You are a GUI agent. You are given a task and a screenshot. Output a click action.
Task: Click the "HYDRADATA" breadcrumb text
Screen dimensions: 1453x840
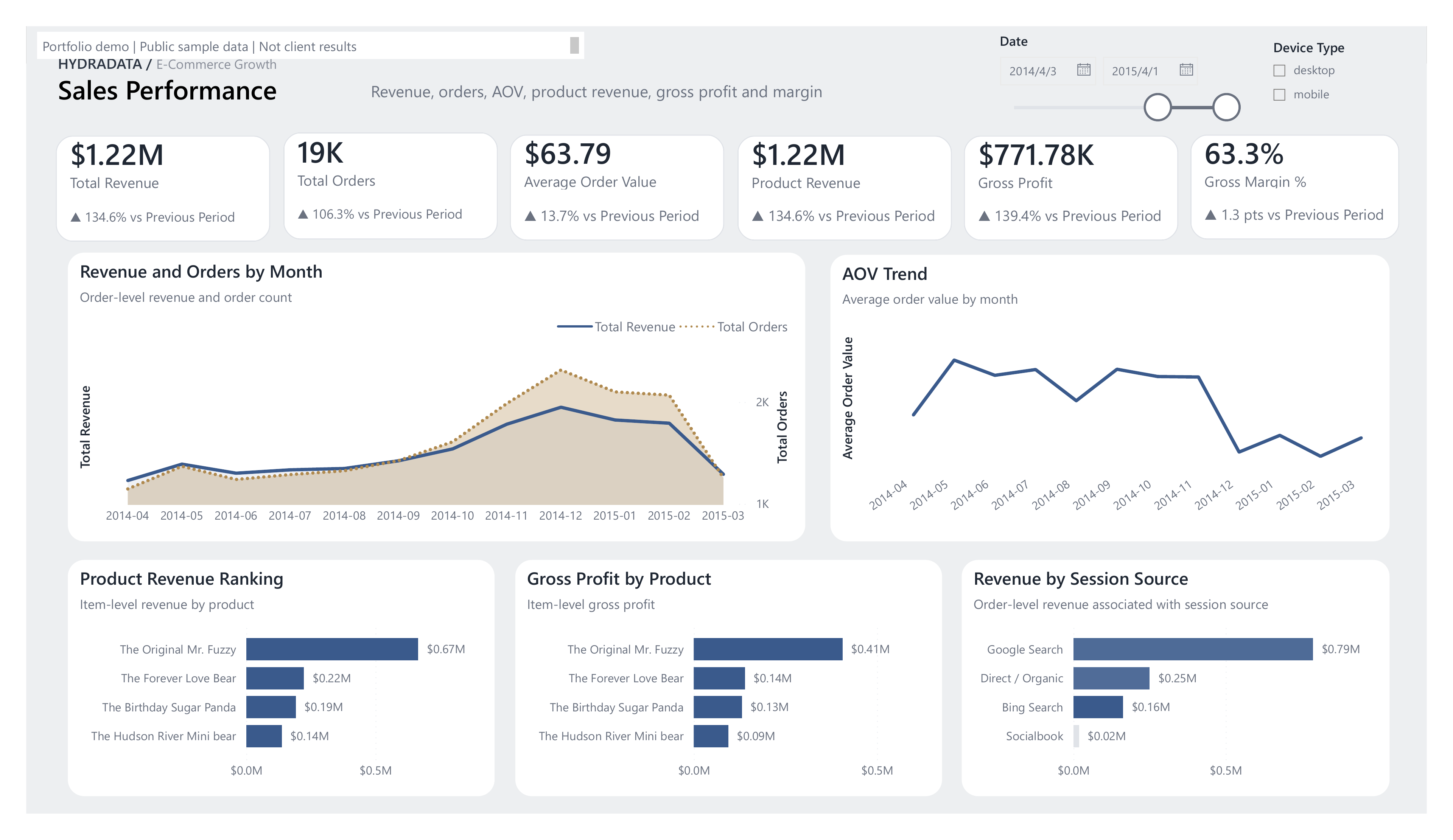point(100,64)
